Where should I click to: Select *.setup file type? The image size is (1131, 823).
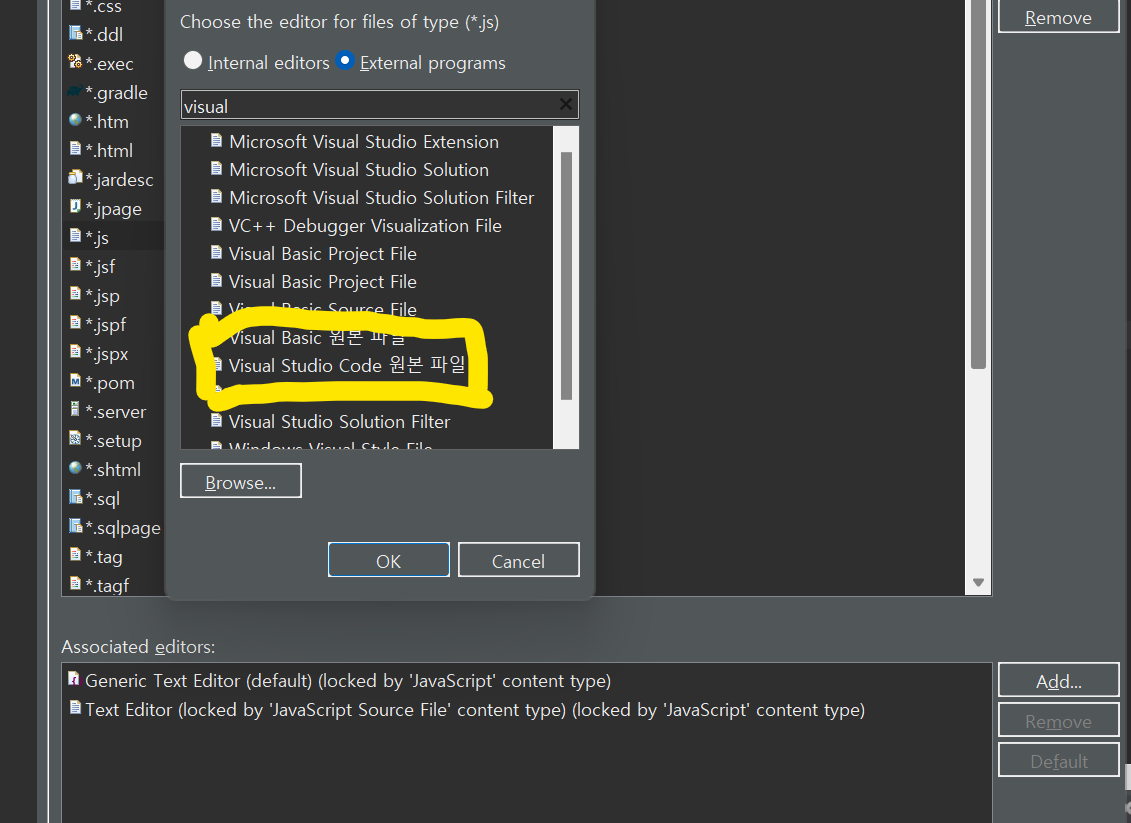click(113, 441)
